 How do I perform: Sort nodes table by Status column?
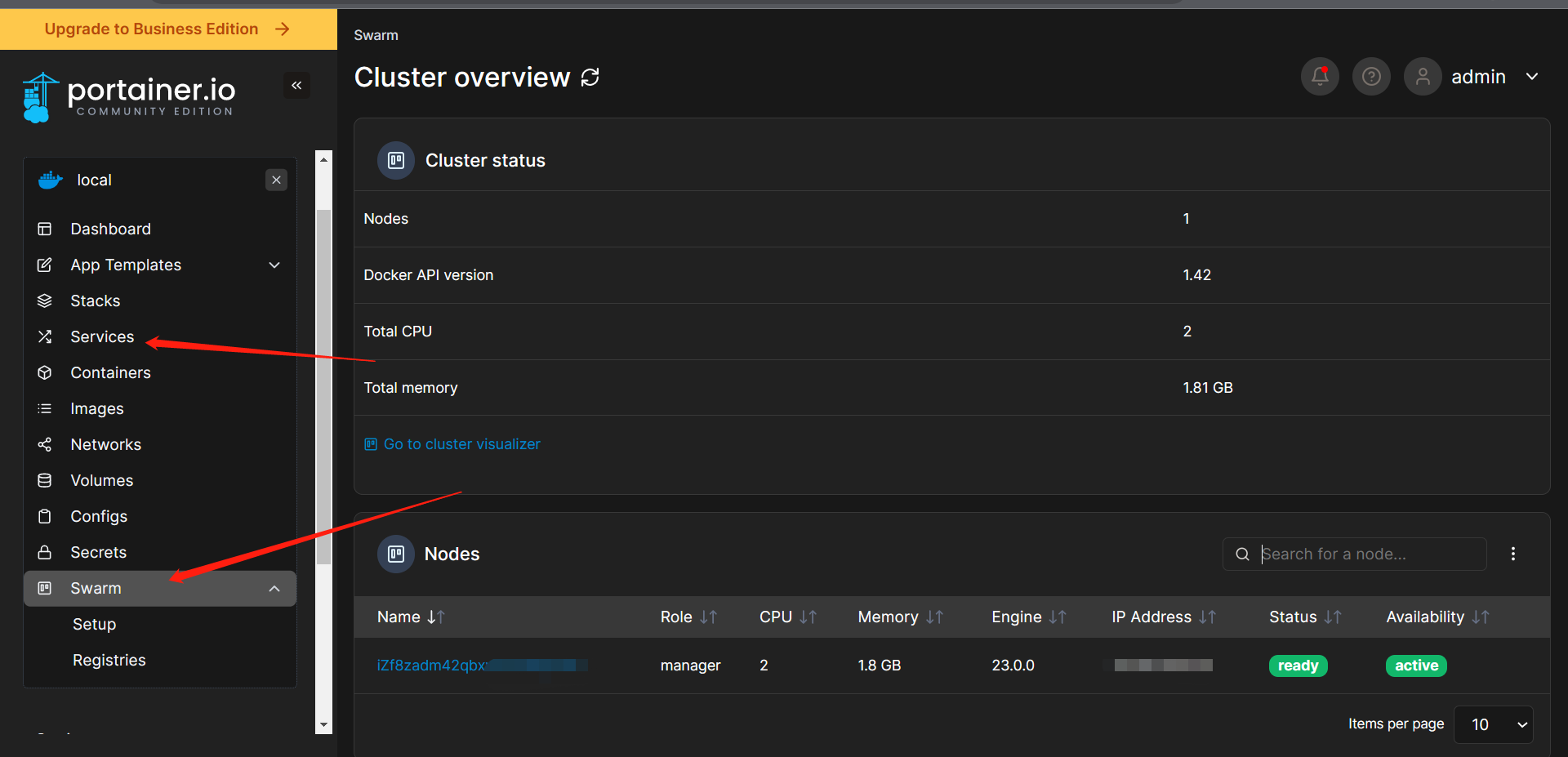(1305, 617)
